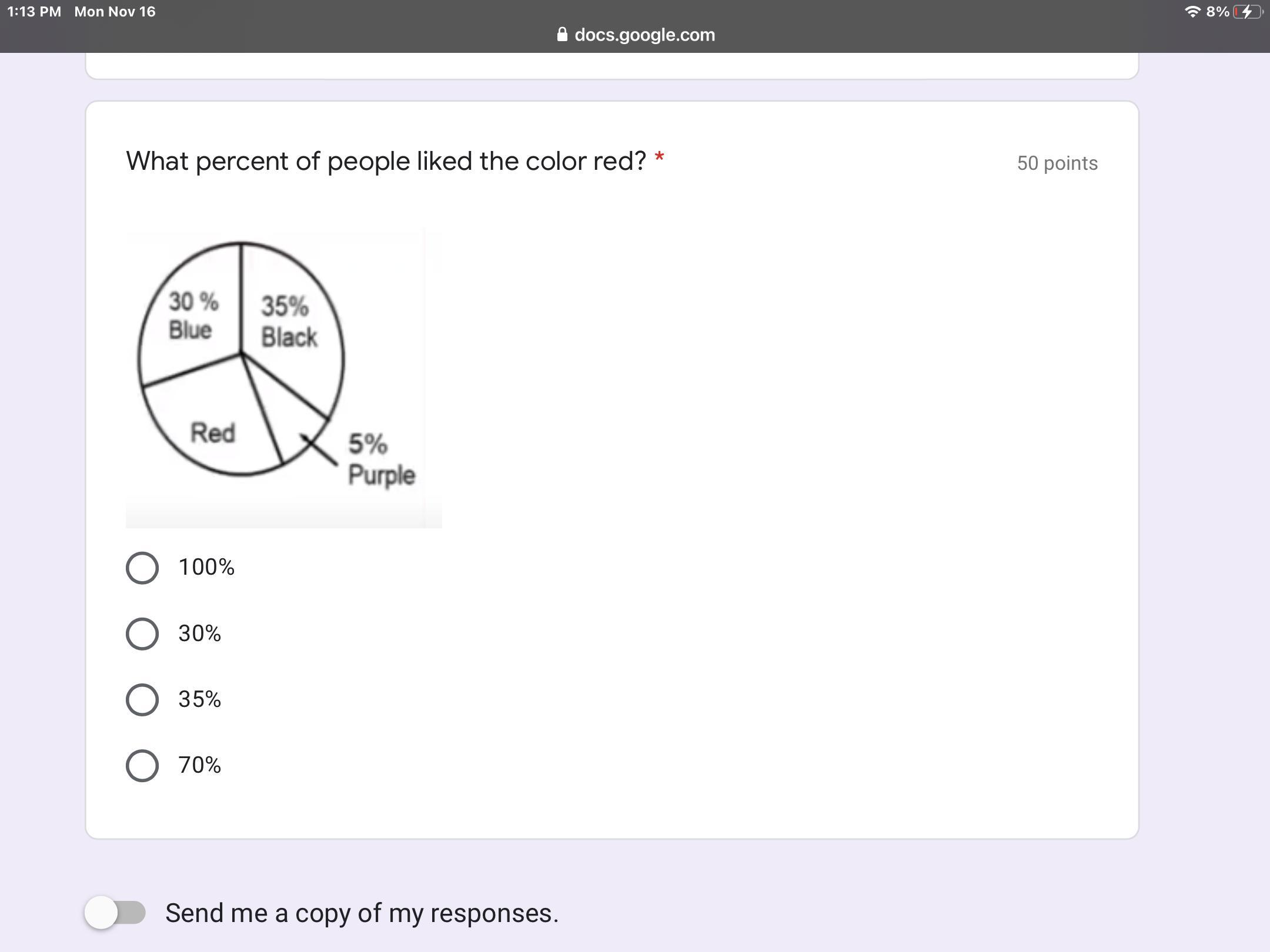
Task: Select the 70% answer choice
Action: [x=142, y=765]
